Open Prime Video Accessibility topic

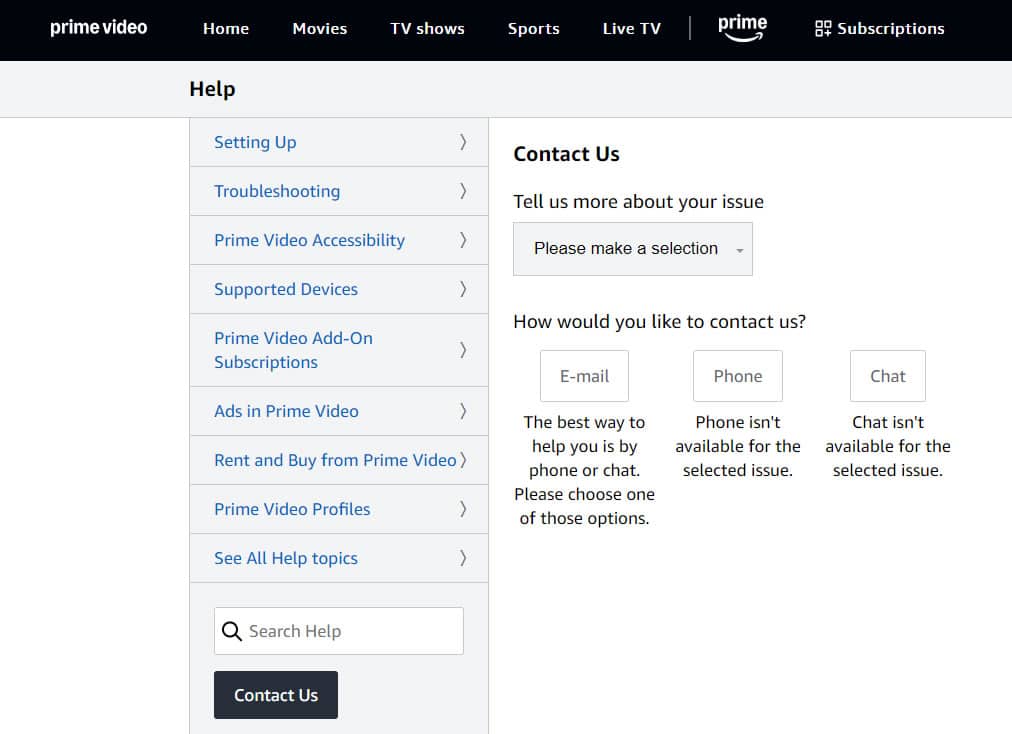[x=339, y=240]
